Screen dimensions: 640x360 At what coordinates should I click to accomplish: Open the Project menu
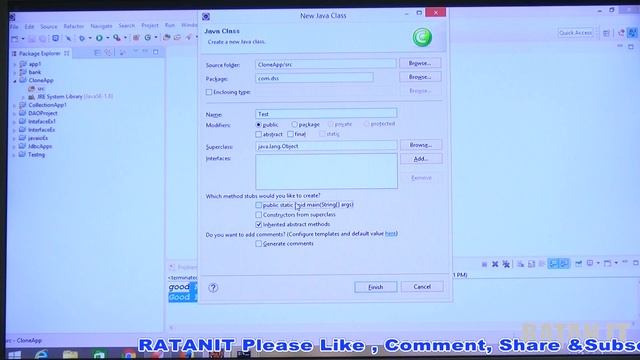(x=150, y=26)
